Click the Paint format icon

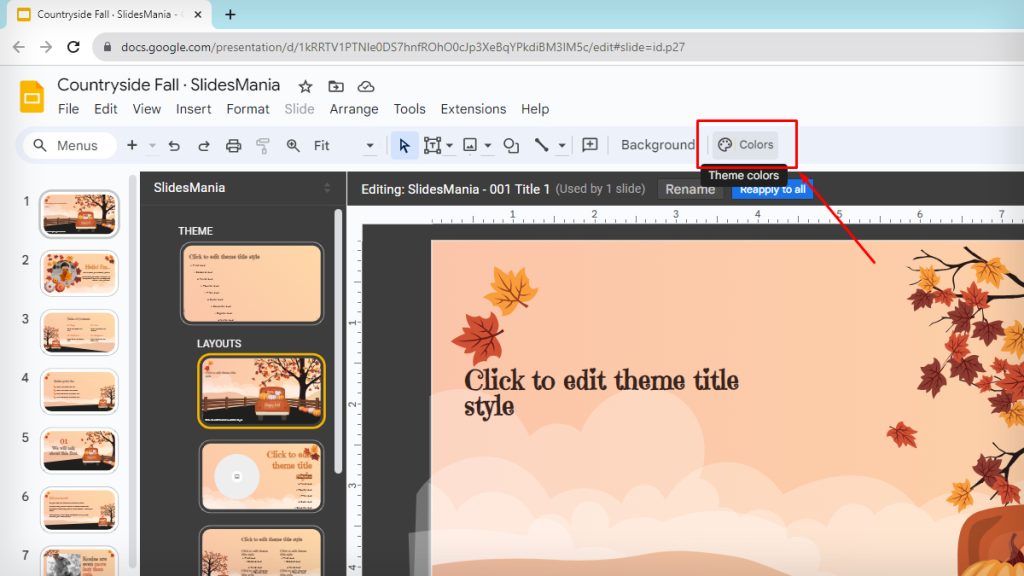265,145
